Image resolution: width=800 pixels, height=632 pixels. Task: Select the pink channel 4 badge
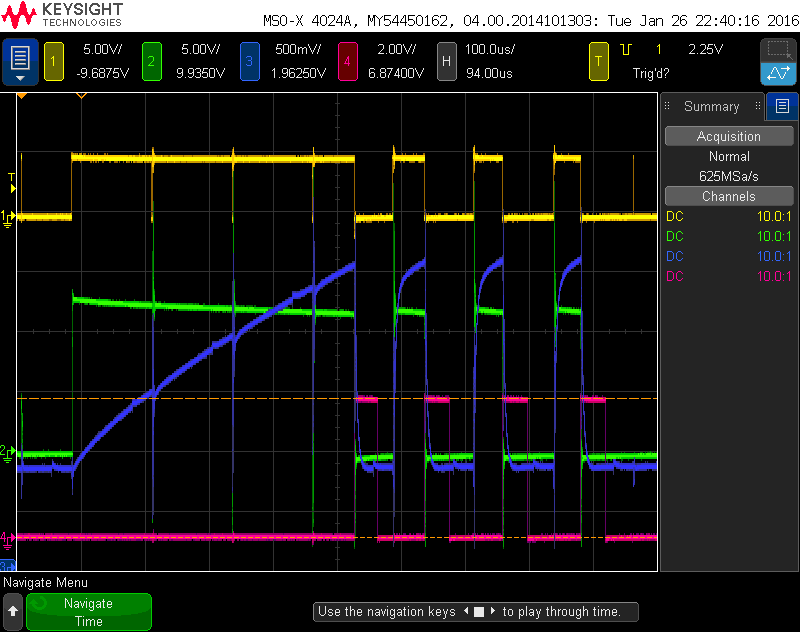click(x=348, y=63)
